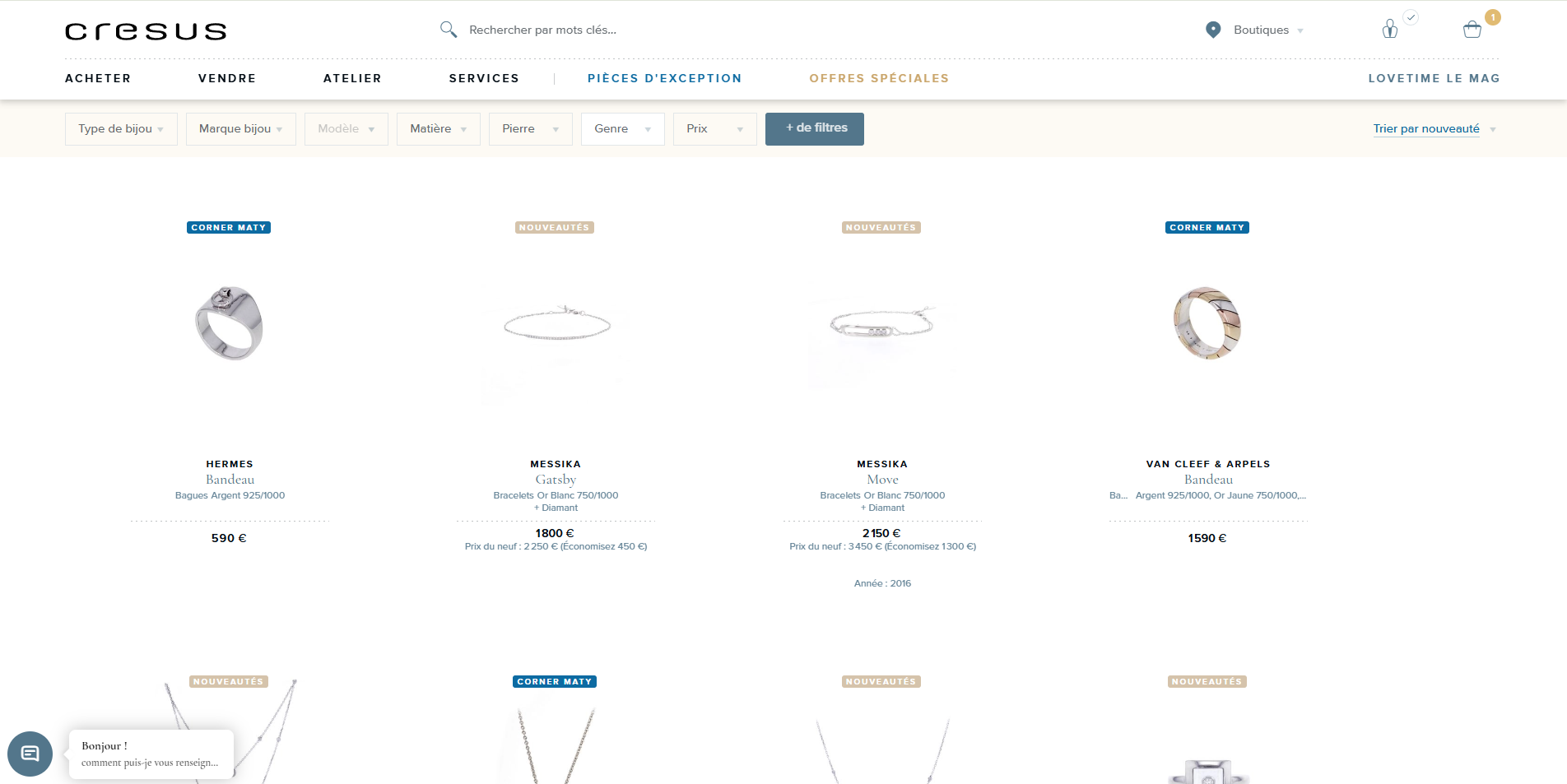
Task: Expand the Boutiques dropdown
Action: [x=1268, y=30]
